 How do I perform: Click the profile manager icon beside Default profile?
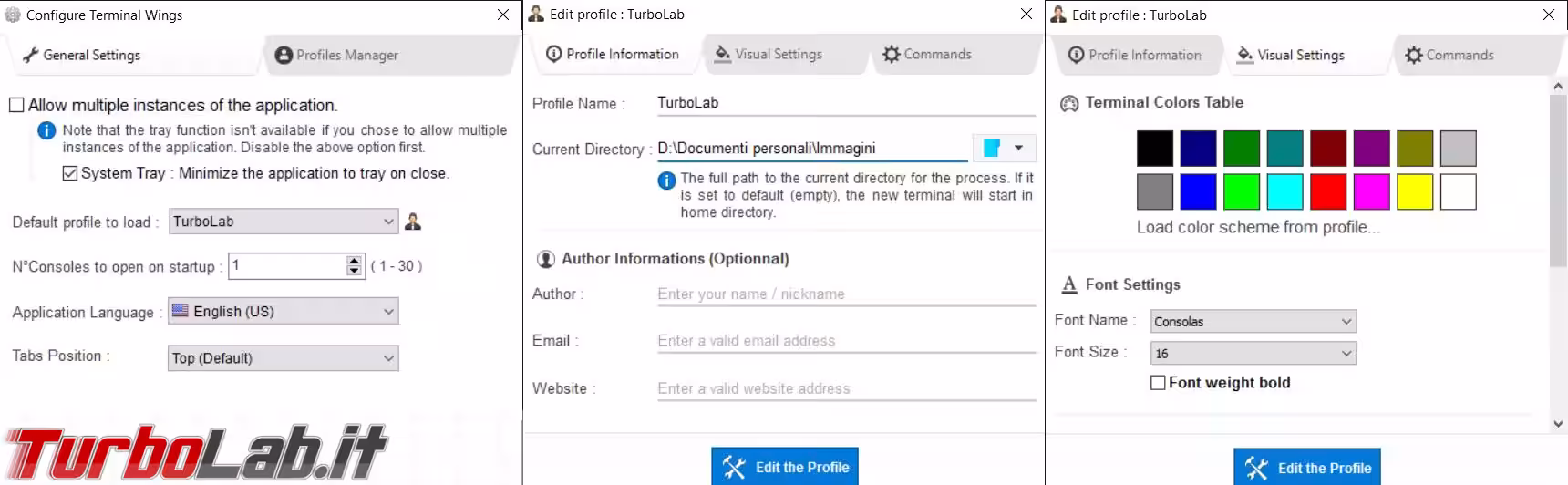click(x=413, y=222)
